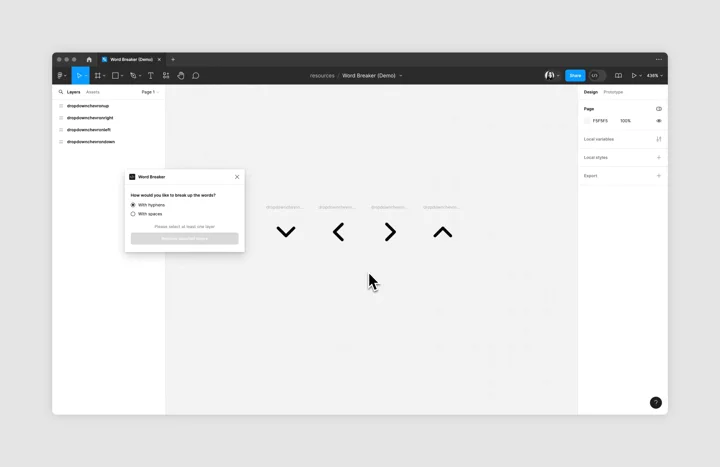Toggle page background visibility eye

[659, 121]
